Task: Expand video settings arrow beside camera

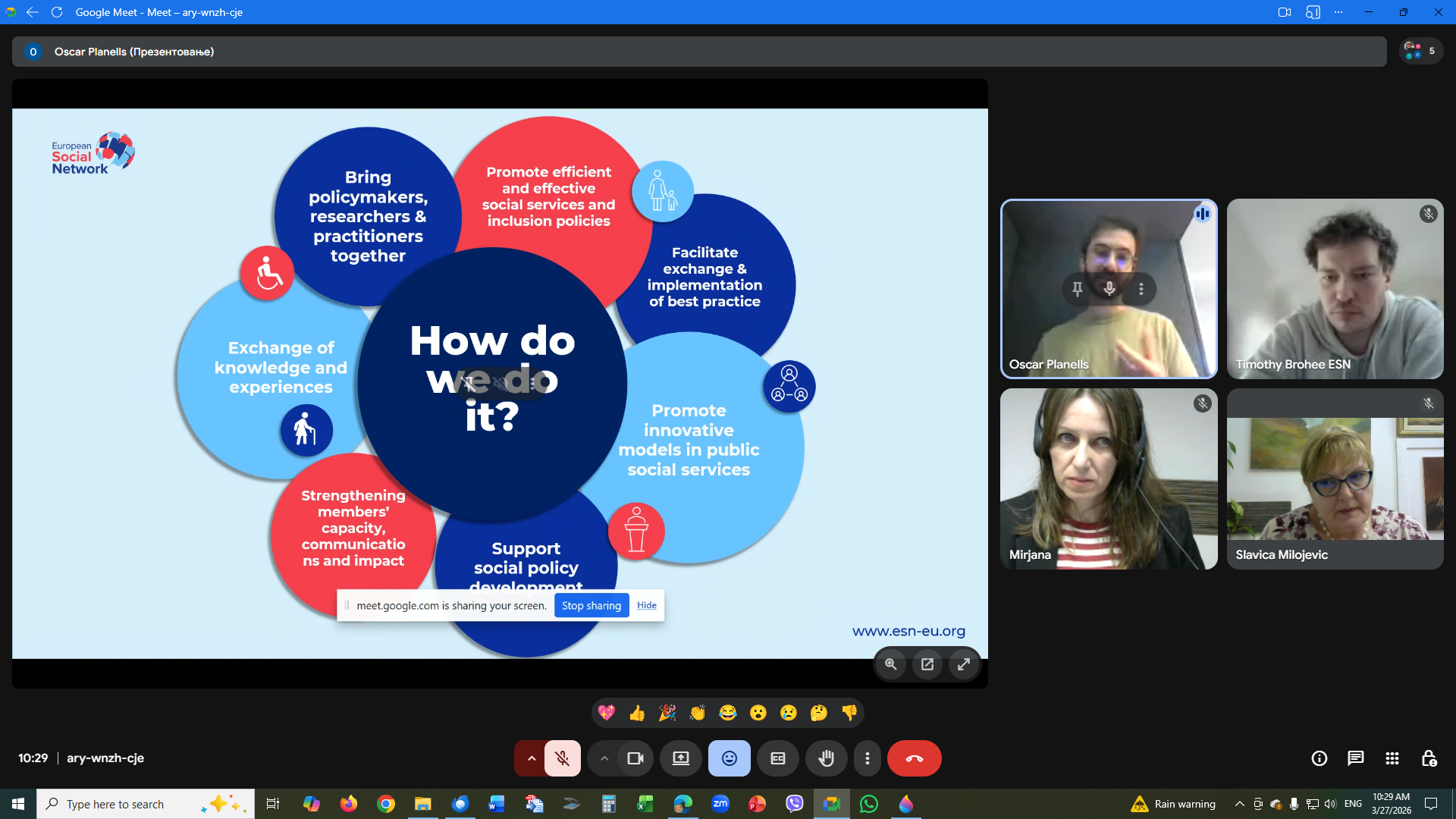Action: (604, 758)
